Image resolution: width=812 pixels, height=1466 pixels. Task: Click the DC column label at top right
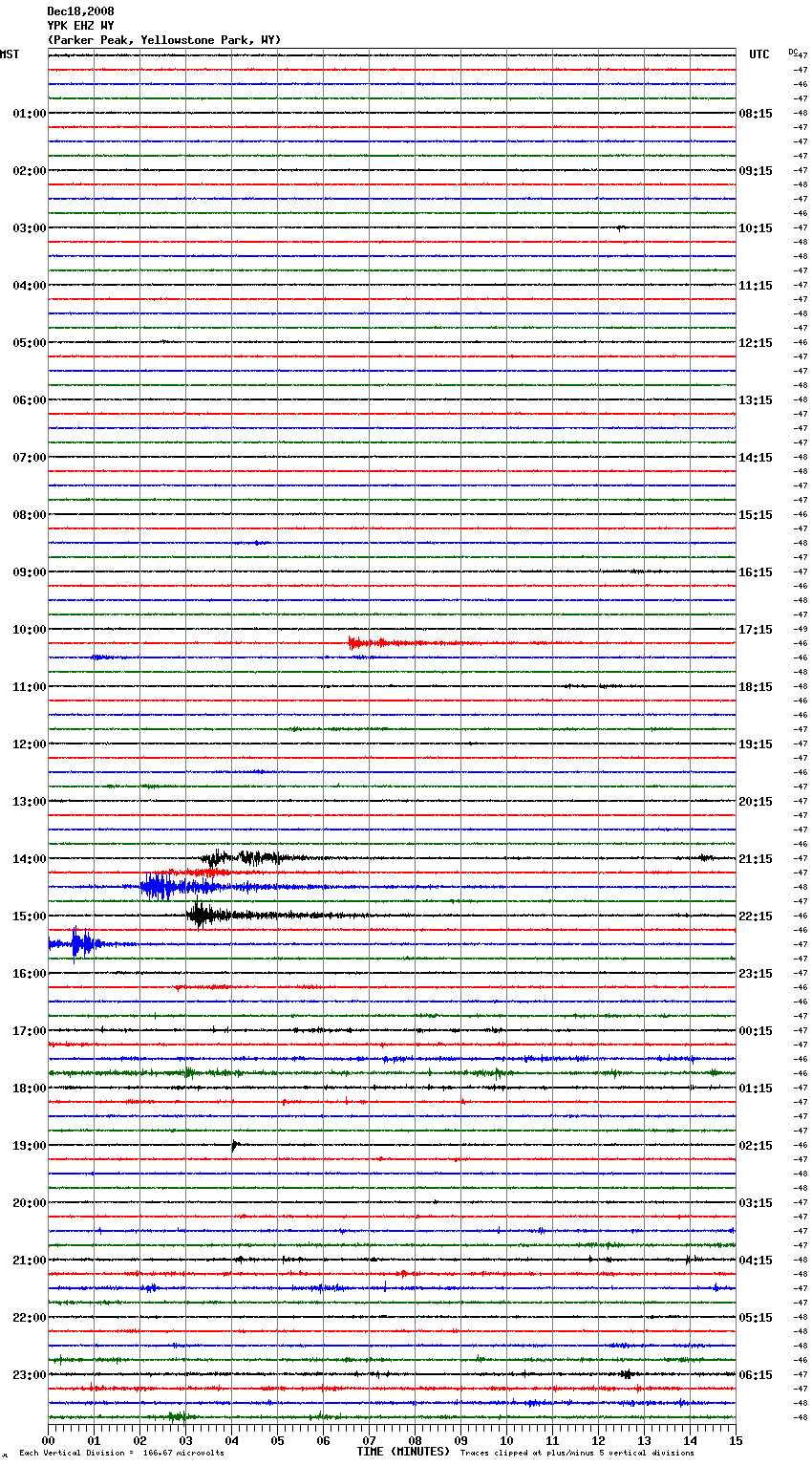793,52
